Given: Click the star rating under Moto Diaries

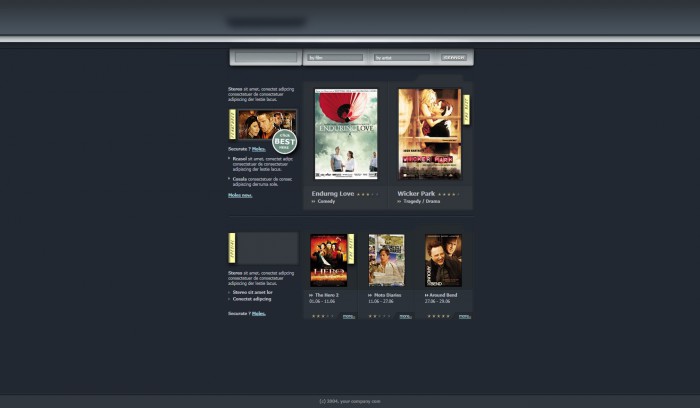Looking at the screenshot, I should tap(379, 316).
